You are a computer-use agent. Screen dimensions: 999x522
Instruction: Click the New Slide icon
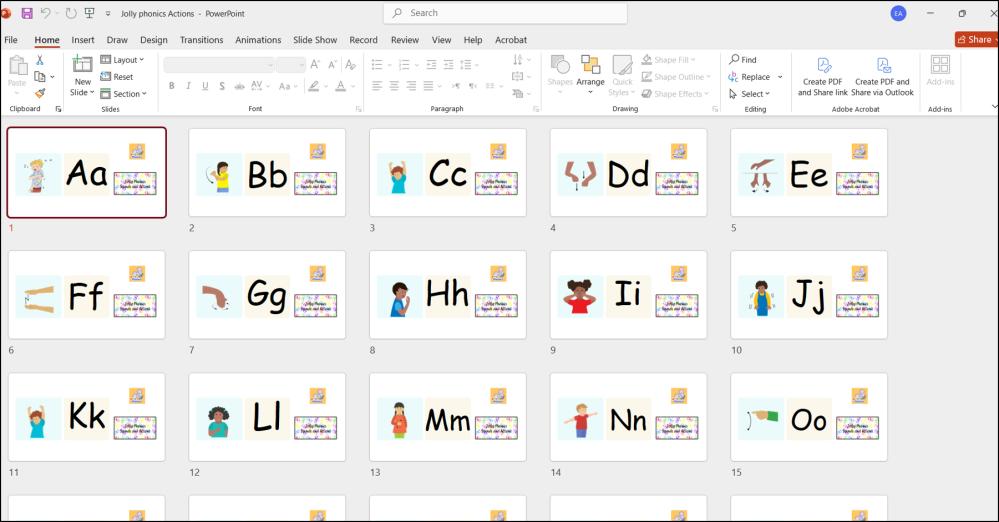[x=82, y=65]
